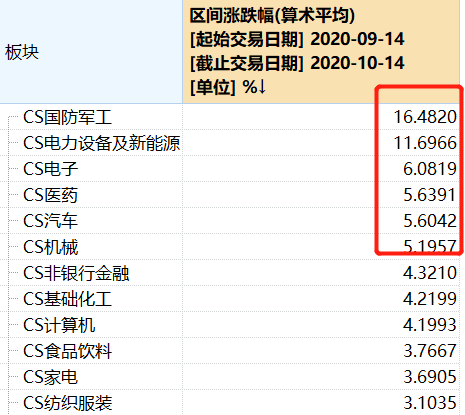Click the value 16.4820 cell
Viewport: 465px width, 415px height.
coord(425,117)
